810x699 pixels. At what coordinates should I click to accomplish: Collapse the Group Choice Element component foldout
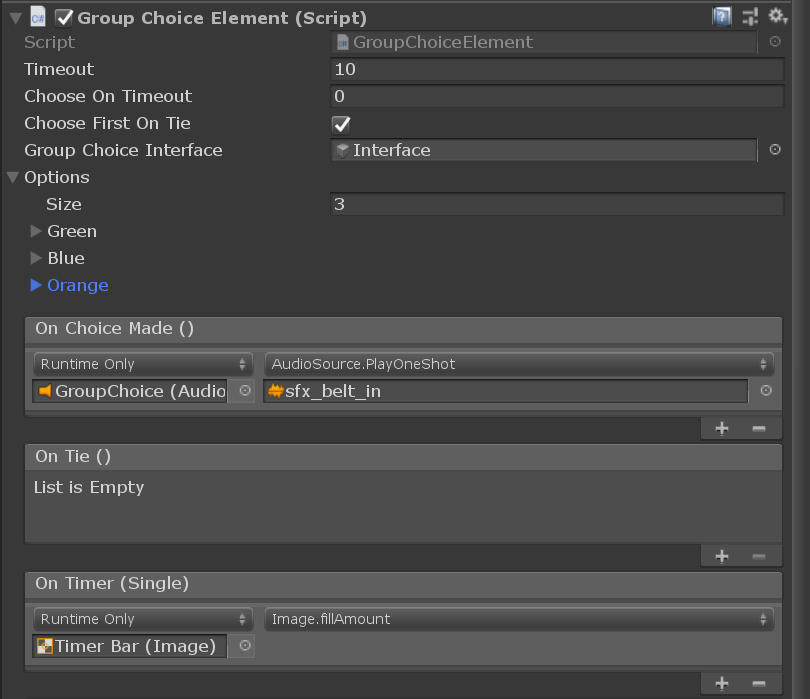pyautogui.click(x=15, y=19)
